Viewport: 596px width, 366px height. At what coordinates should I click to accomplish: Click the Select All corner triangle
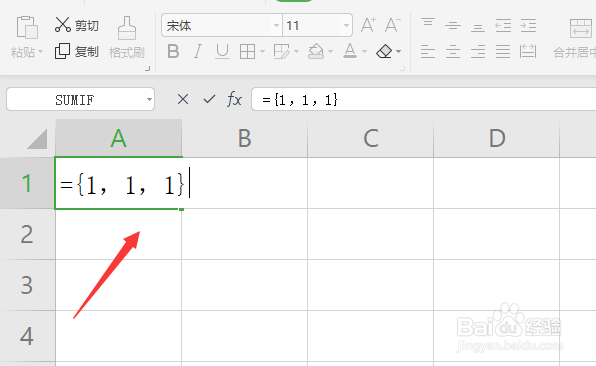37,139
